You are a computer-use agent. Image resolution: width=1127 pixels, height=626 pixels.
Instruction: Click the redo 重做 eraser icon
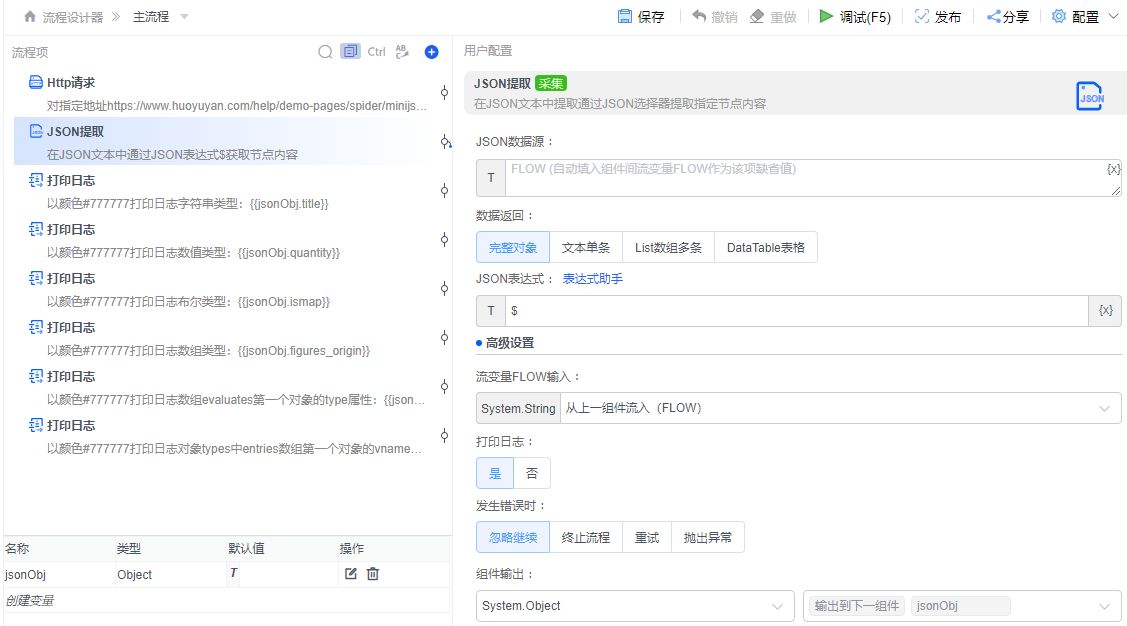point(756,15)
